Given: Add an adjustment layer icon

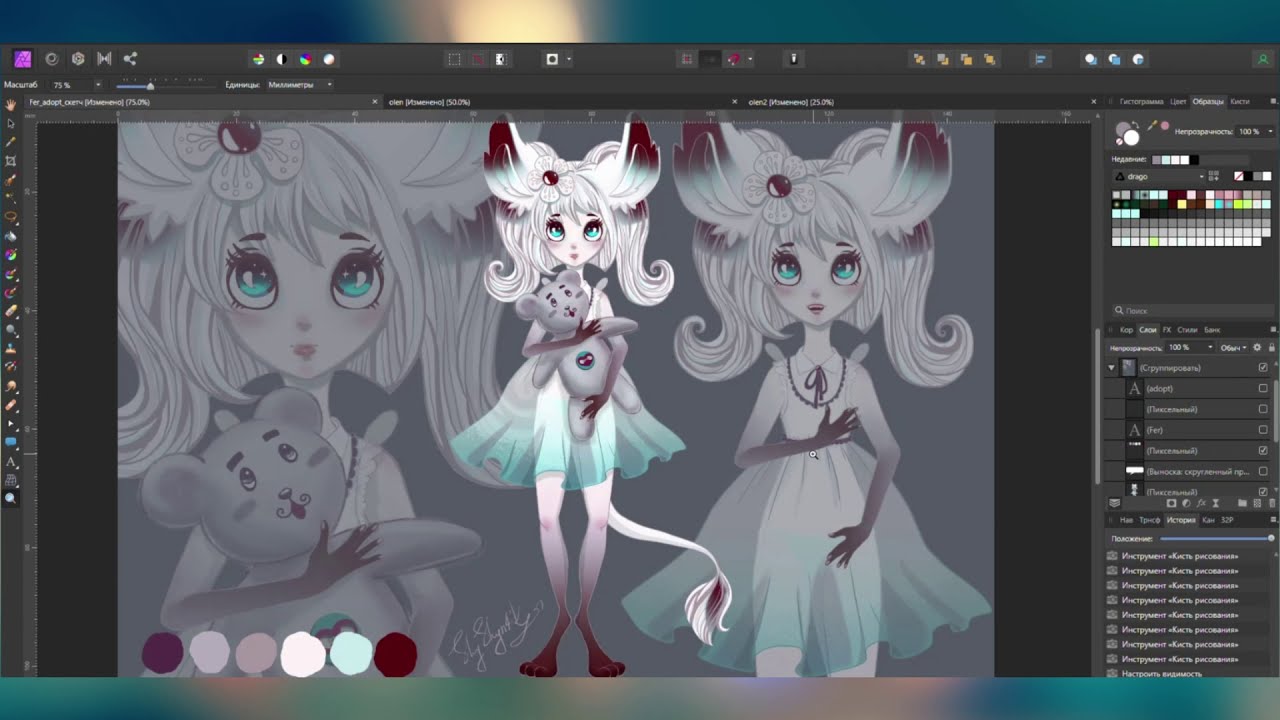Looking at the screenshot, I should pyautogui.click(x=1185, y=503).
